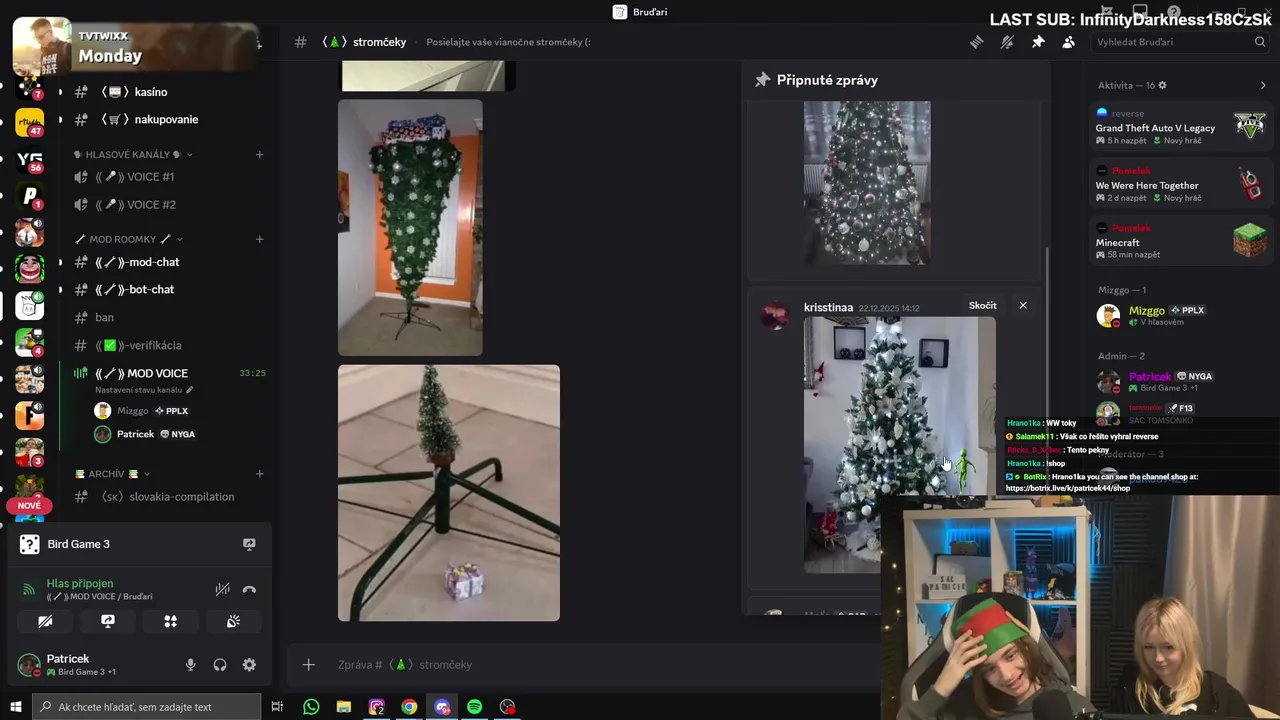Open the Windows Start menu
The image size is (1280, 720).
(x=16, y=707)
